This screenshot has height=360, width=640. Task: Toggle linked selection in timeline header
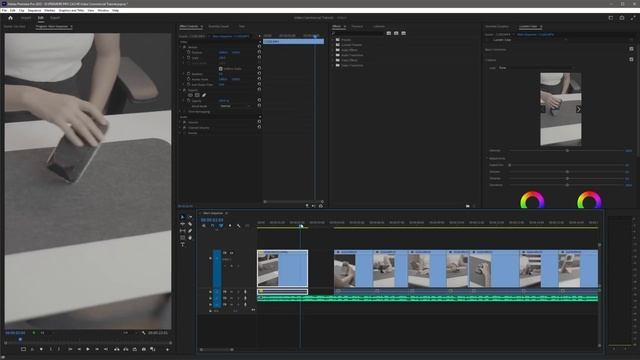pos(221,226)
